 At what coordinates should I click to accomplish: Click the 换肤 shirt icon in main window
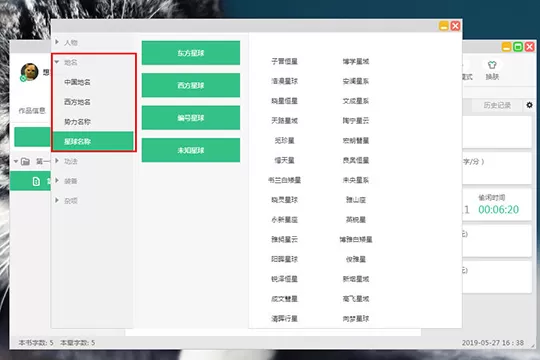coord(492,65)
